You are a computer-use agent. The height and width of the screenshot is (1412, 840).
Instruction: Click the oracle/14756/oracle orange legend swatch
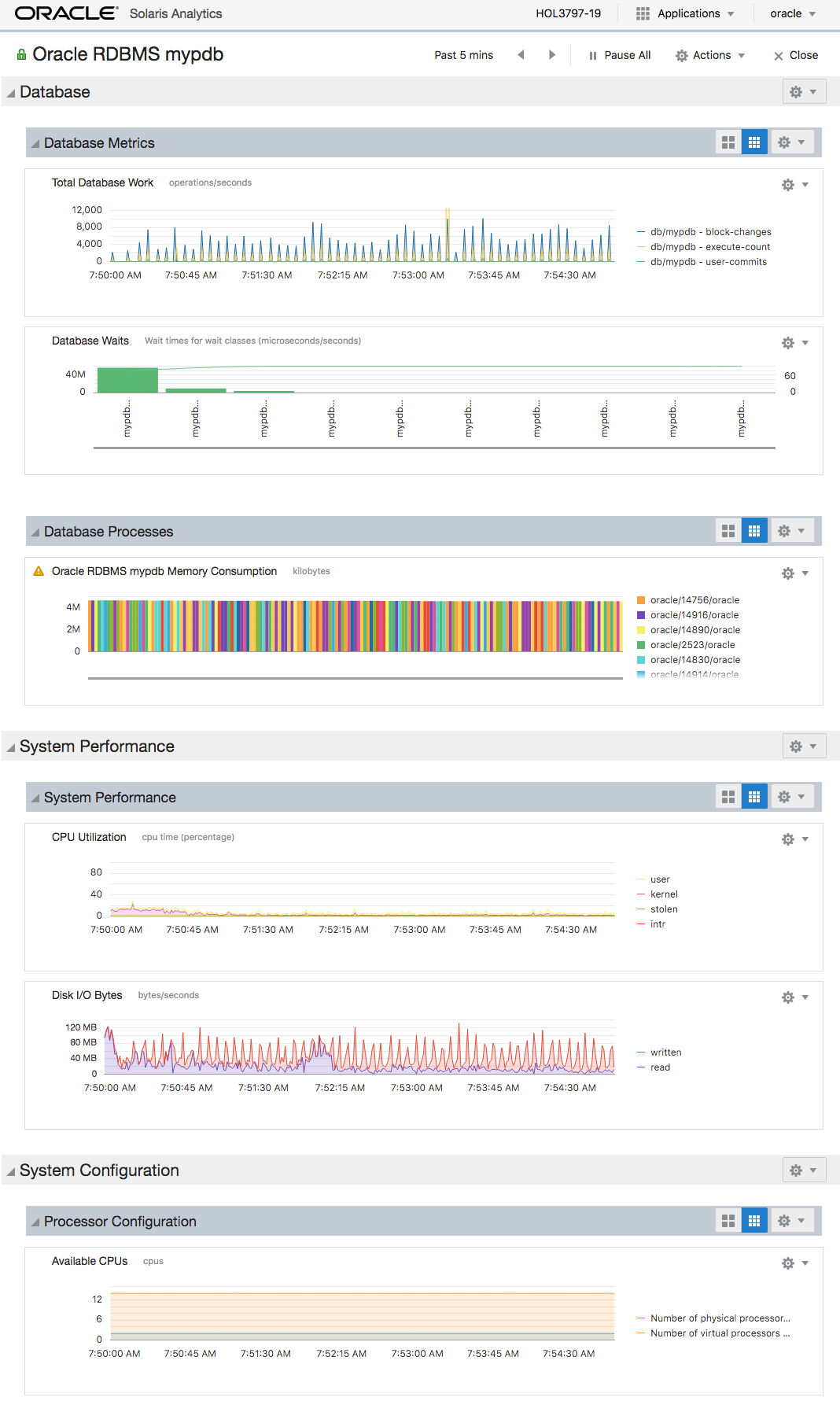[641, 600]
